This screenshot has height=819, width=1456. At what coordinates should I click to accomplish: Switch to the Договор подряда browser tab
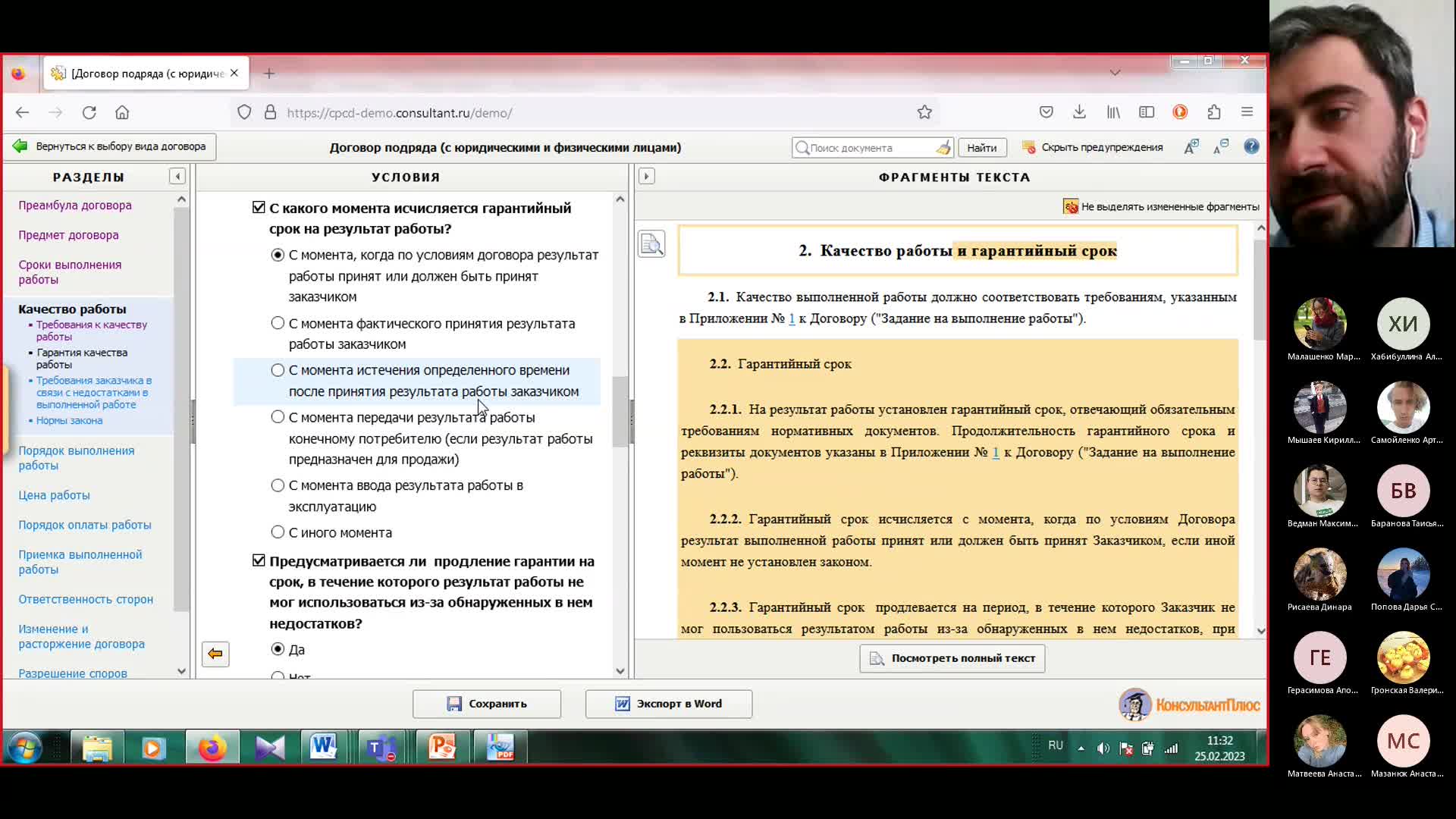146,74
